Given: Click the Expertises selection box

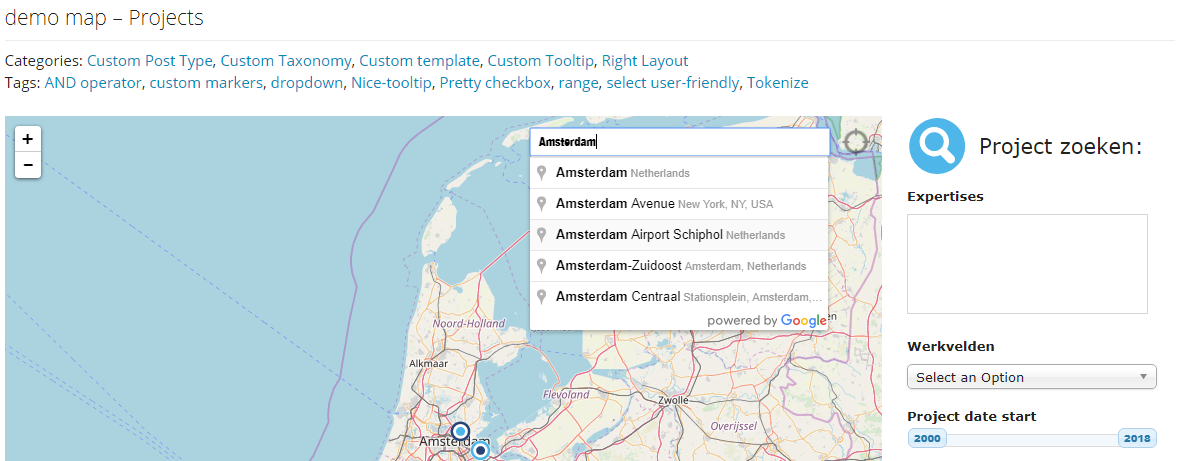Looking at the screenshot, I should pos(1026,264).
